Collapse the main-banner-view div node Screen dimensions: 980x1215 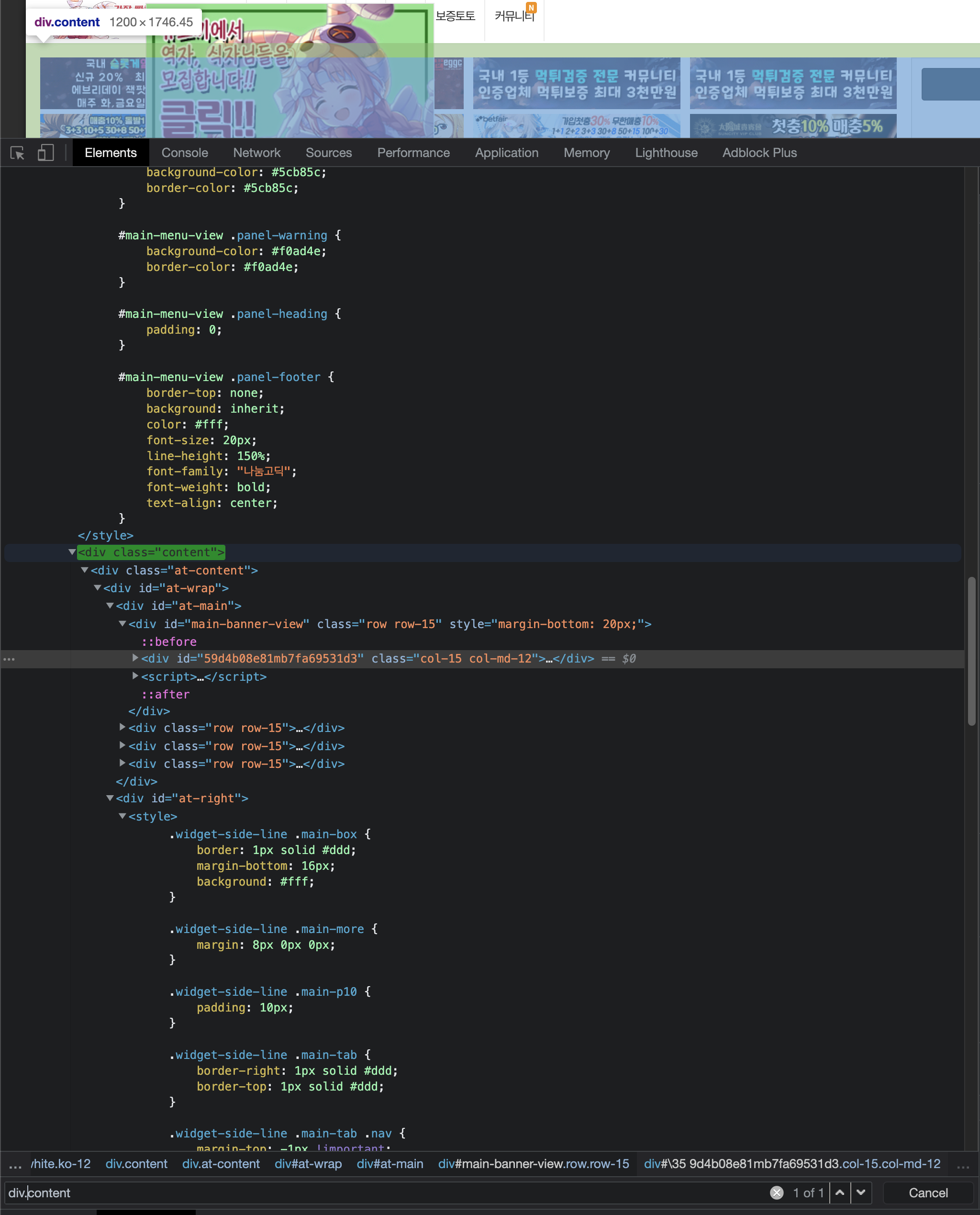122,624
